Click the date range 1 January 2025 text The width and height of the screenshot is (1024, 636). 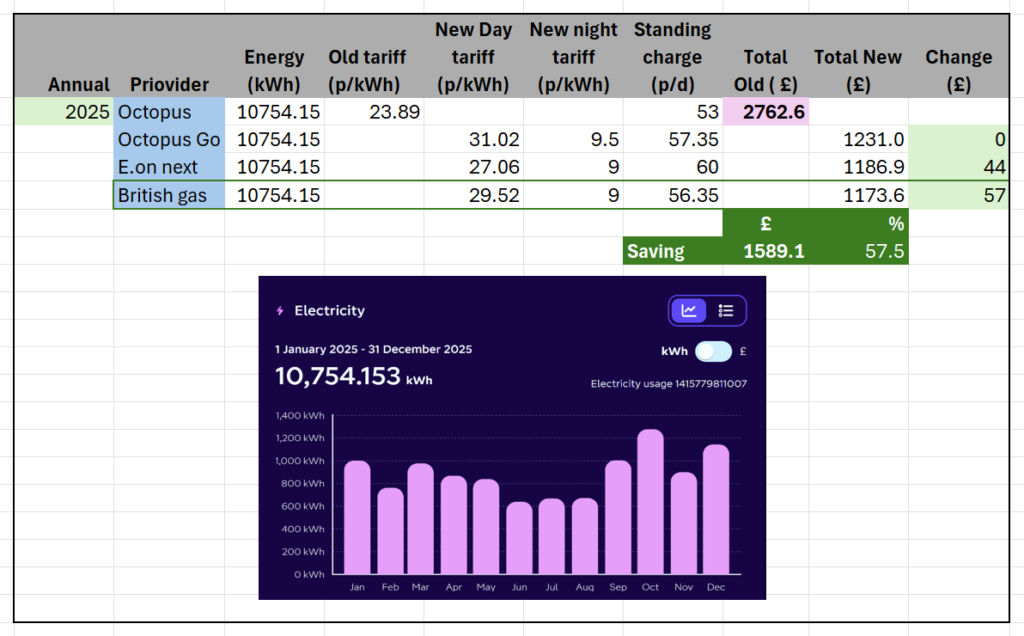pyautogui.click(x=374, y=349)
